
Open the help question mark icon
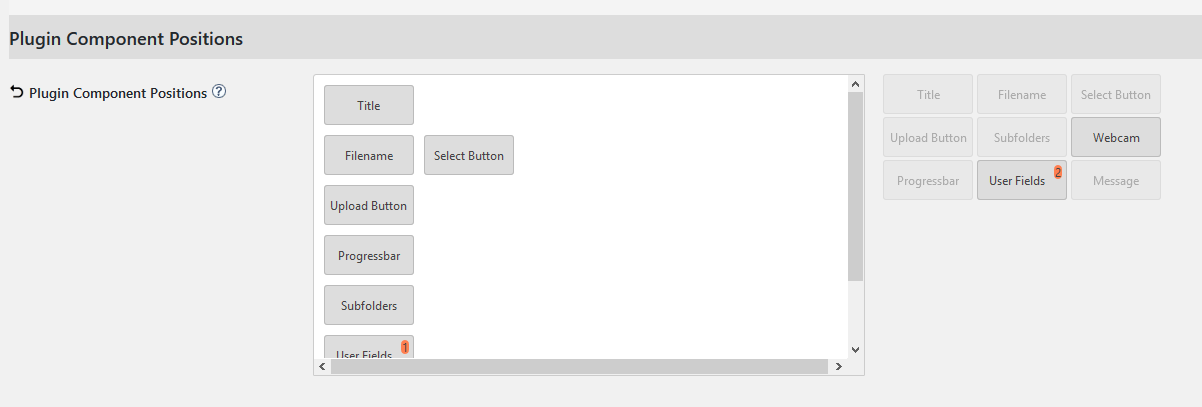click(x=219, y=91)
